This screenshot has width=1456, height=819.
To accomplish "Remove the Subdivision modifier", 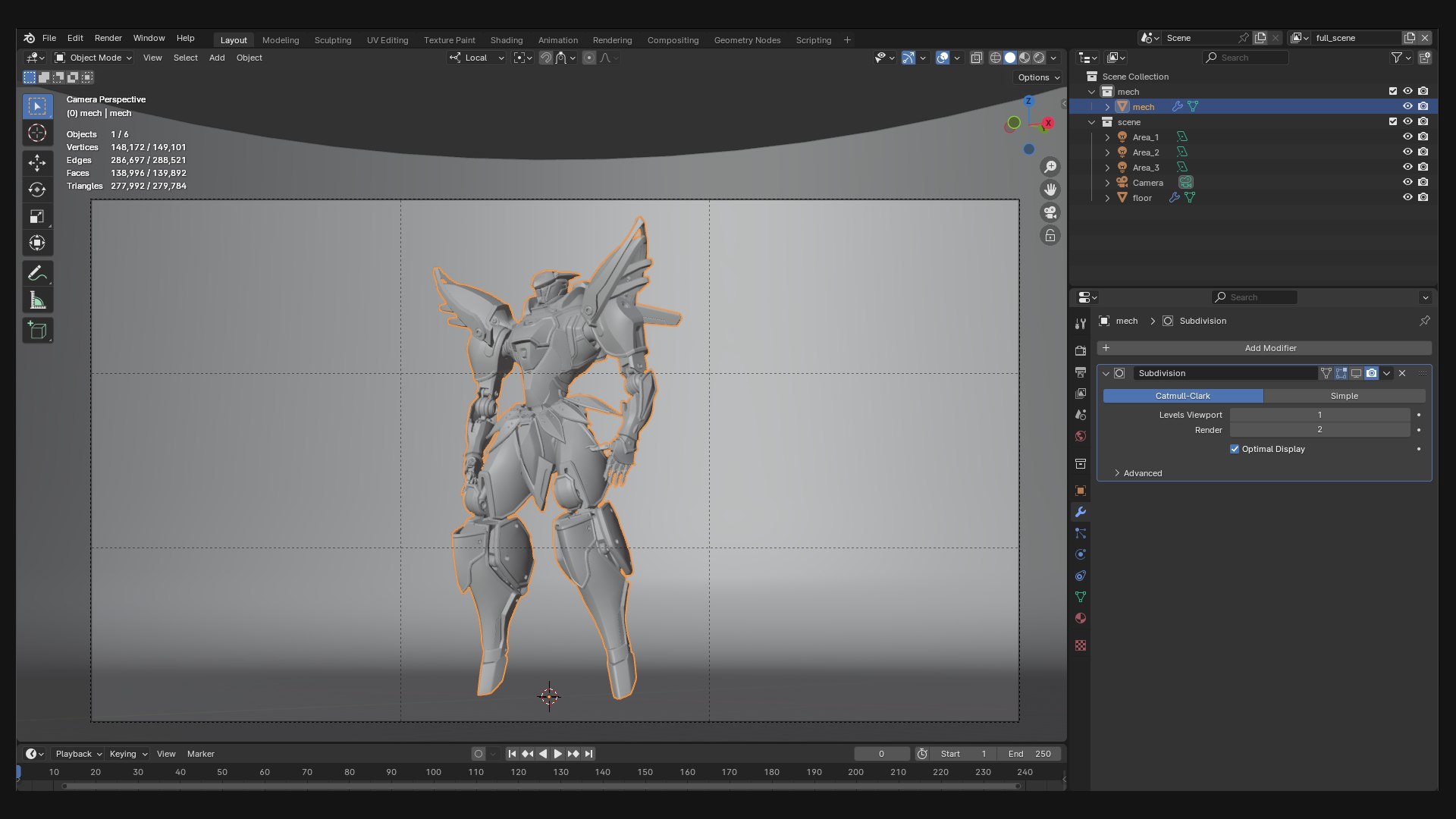I will point(1402,373).
